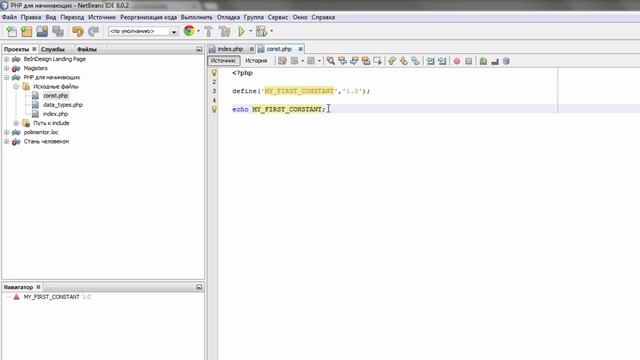
Task: Open the Debug Project dropdown arrow
Action: tap(271, 31)
